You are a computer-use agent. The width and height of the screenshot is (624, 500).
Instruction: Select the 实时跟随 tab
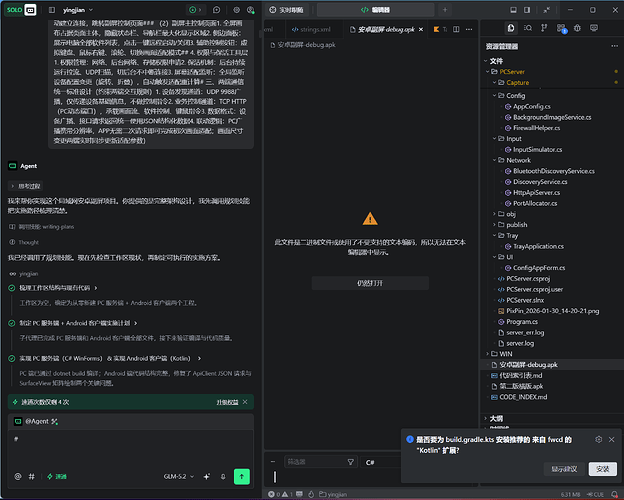pos(287,10)
